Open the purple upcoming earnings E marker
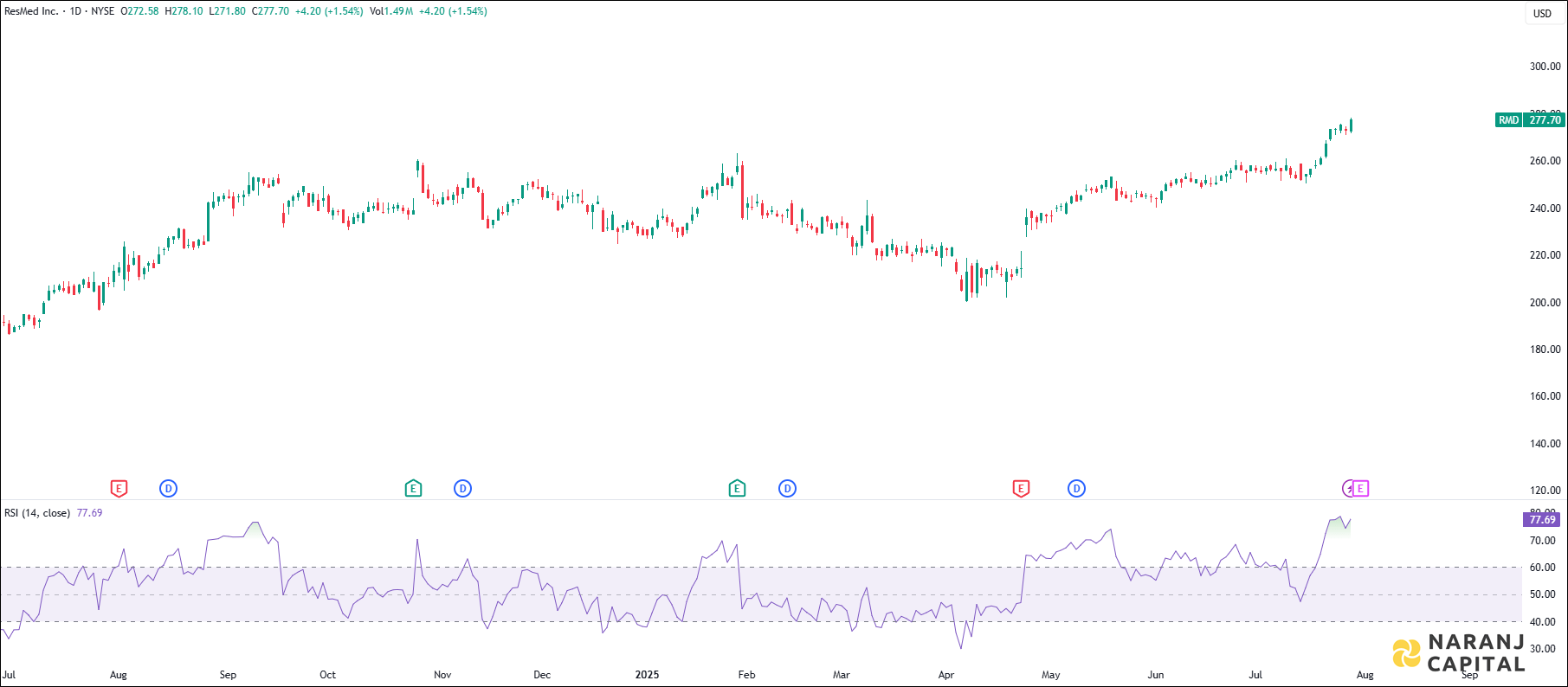This screenshot has width=1568, height=687. tap(1360, 489)
